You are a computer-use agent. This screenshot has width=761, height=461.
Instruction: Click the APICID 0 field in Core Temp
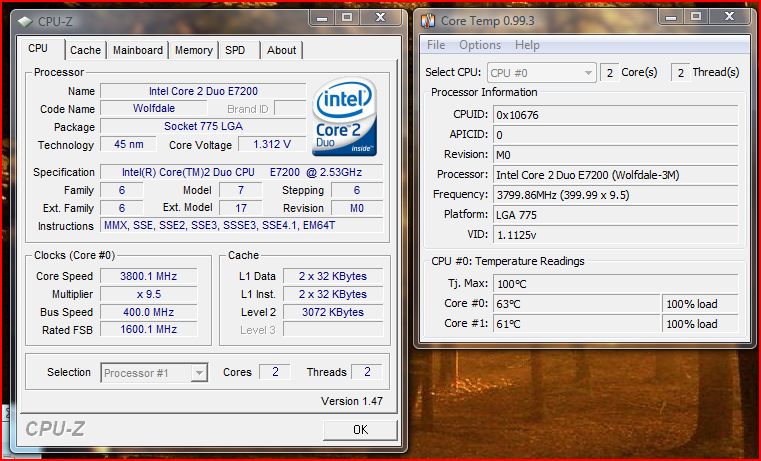click(x=615, y=135)
